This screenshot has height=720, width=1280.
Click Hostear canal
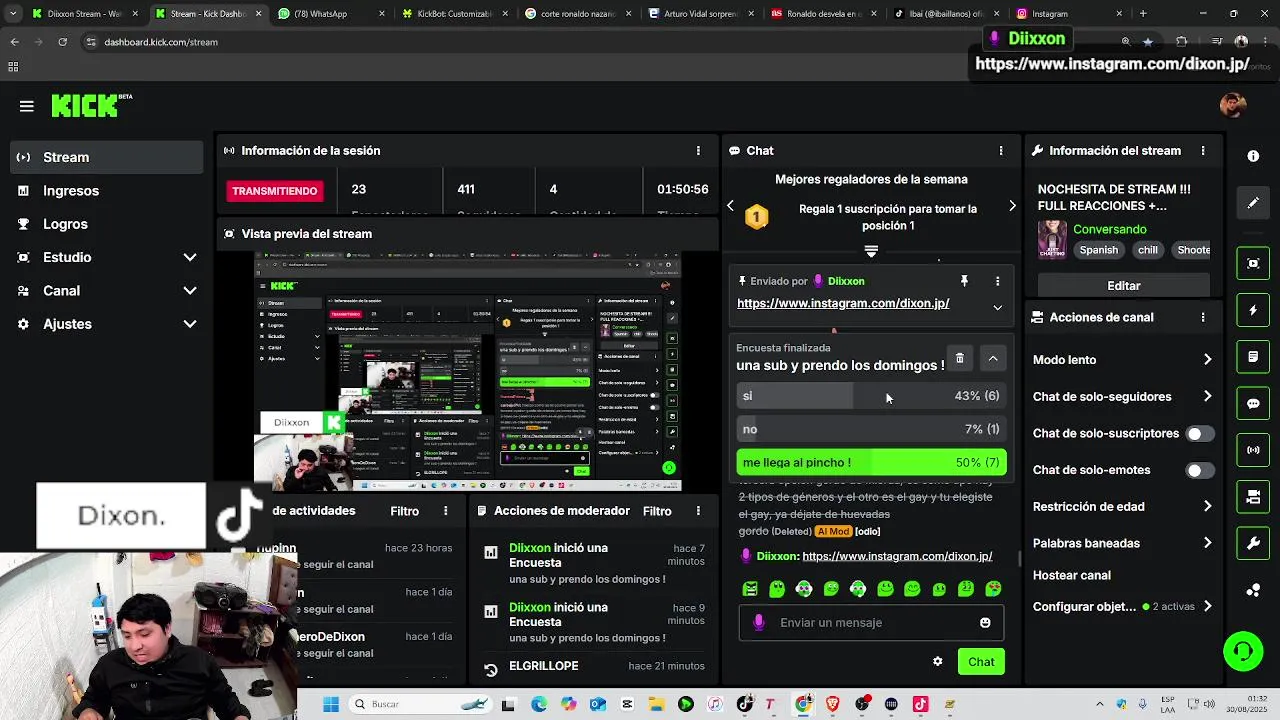[x=1072, y=575]
